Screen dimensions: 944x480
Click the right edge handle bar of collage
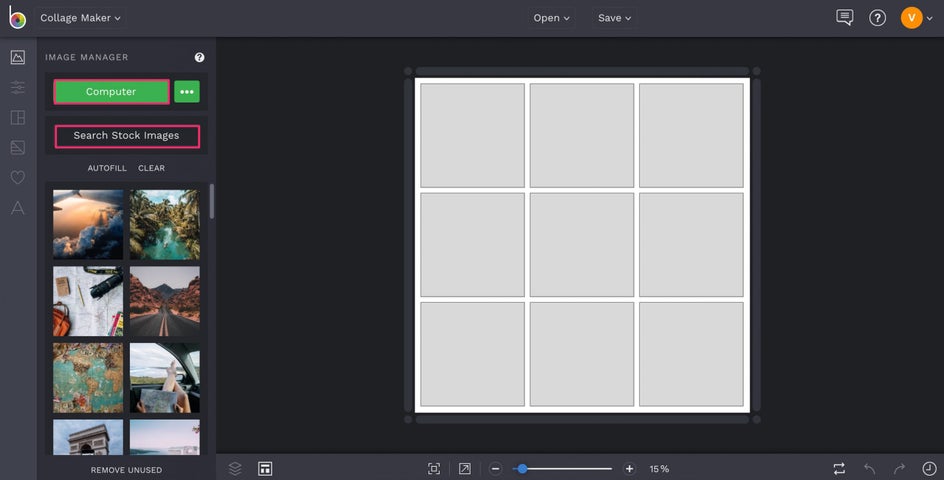pos(757,245)
